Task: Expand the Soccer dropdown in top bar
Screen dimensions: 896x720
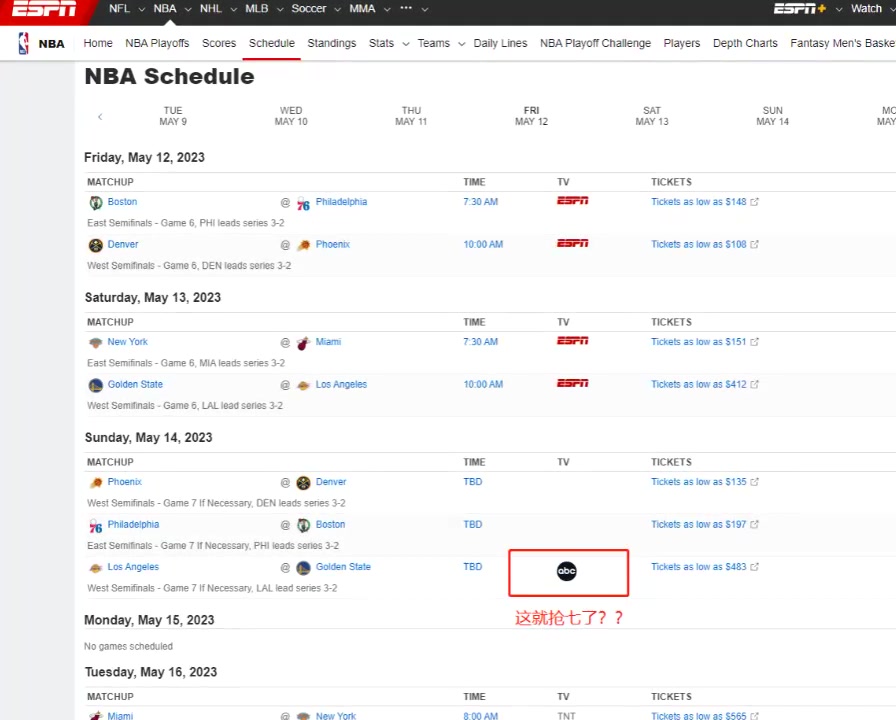Action: pos(338,9)
